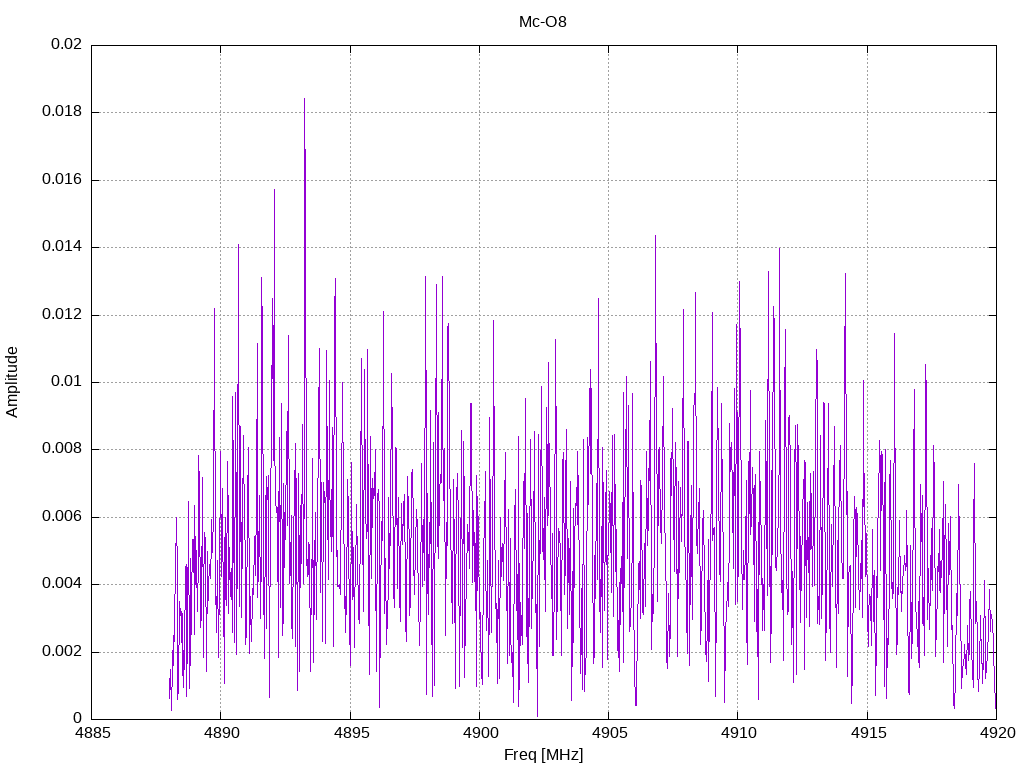Screen dimensions: 1024x768
Task: Click y-axis tick label 0.018
Action: [62, 112]
